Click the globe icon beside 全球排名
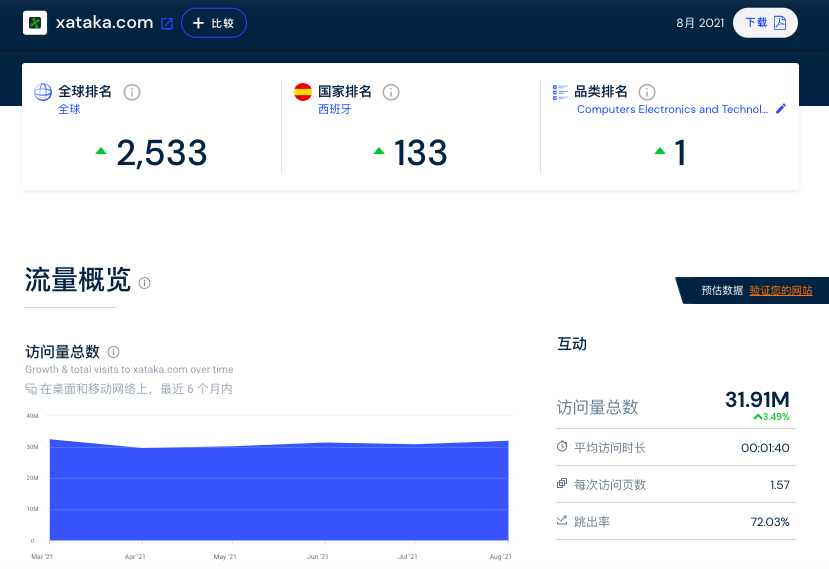This screenshot has width=829, height=569. point(43,92)
